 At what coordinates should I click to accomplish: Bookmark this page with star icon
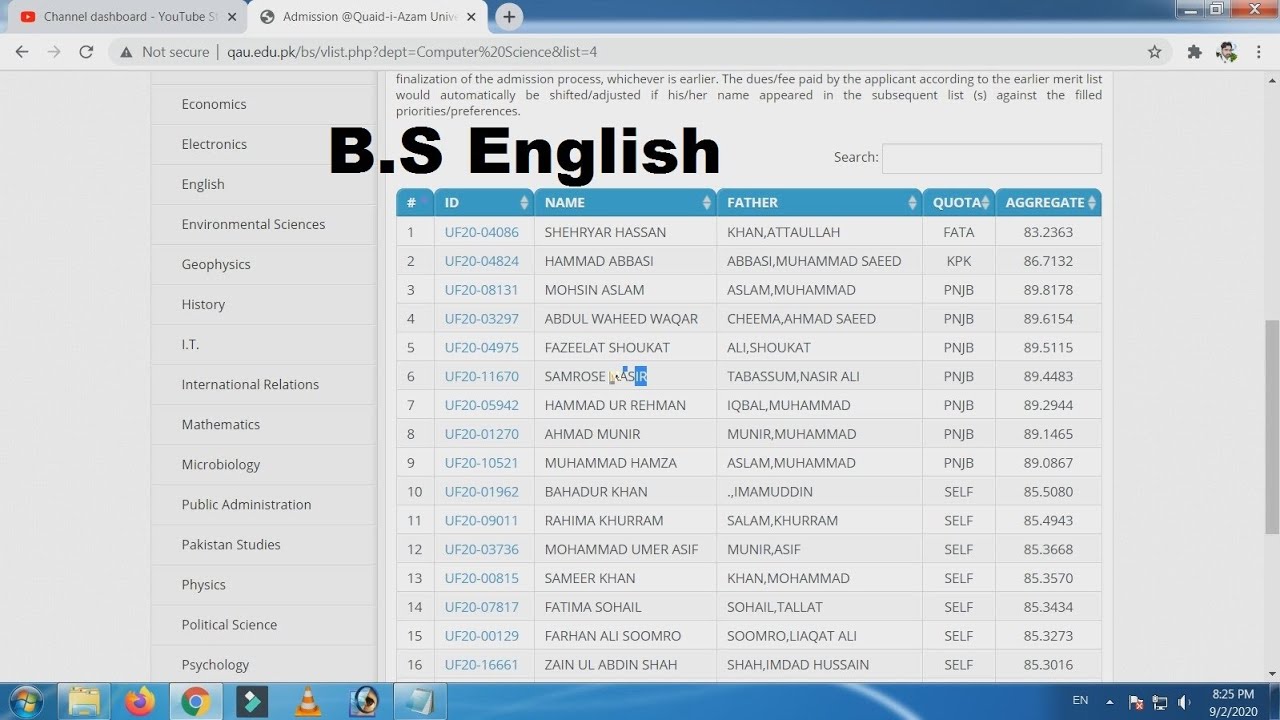1155,52
